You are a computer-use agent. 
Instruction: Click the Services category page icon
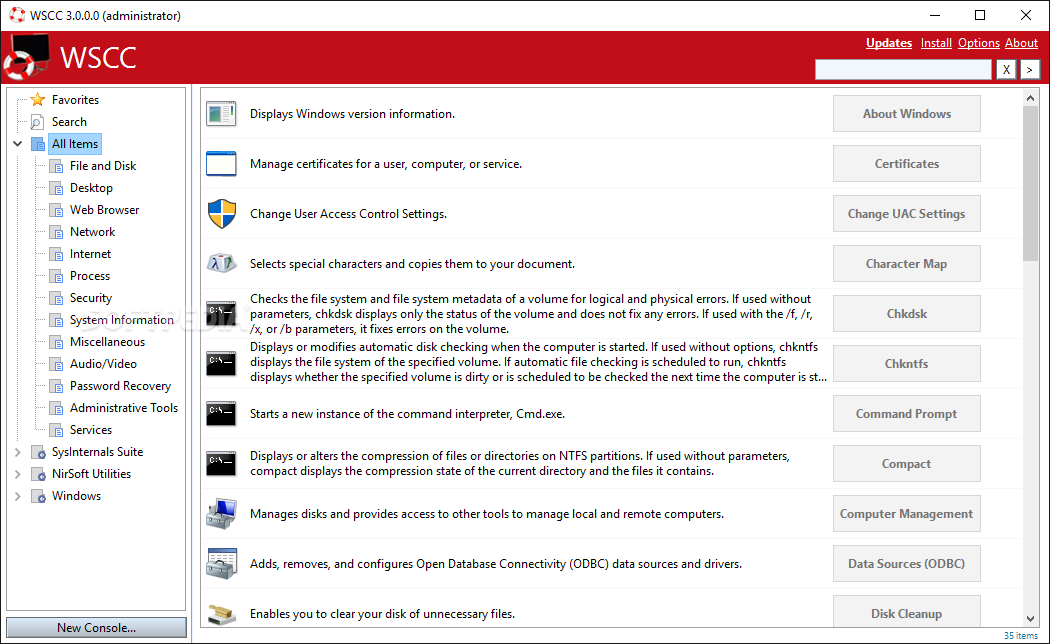point(56,430)
